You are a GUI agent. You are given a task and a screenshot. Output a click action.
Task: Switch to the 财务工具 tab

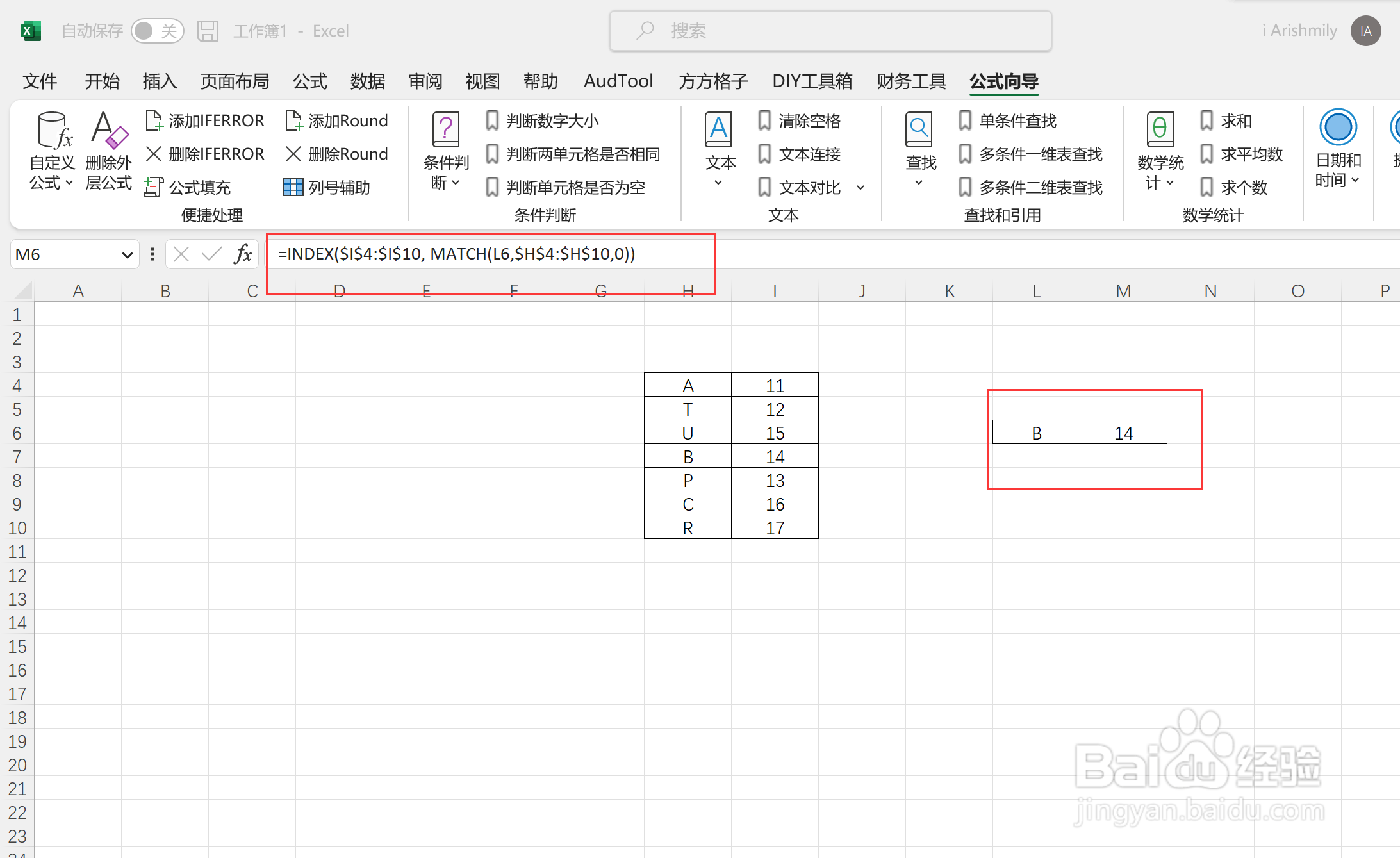point(911,81)
